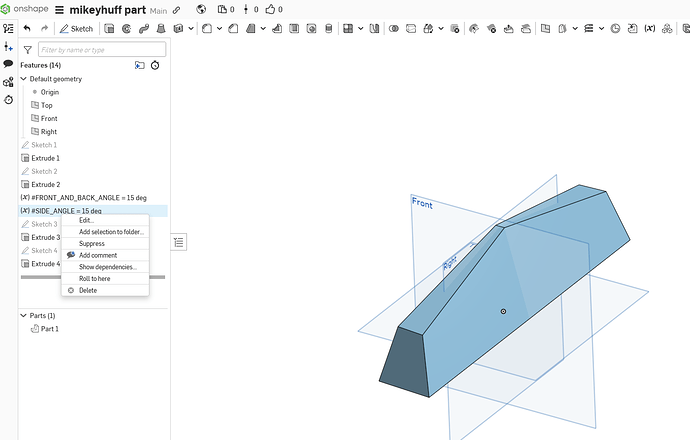Collapse the Parts (1) section
The height and width of the screenshot is (440, 690).
pyautogui.click(x=24, y=315)
